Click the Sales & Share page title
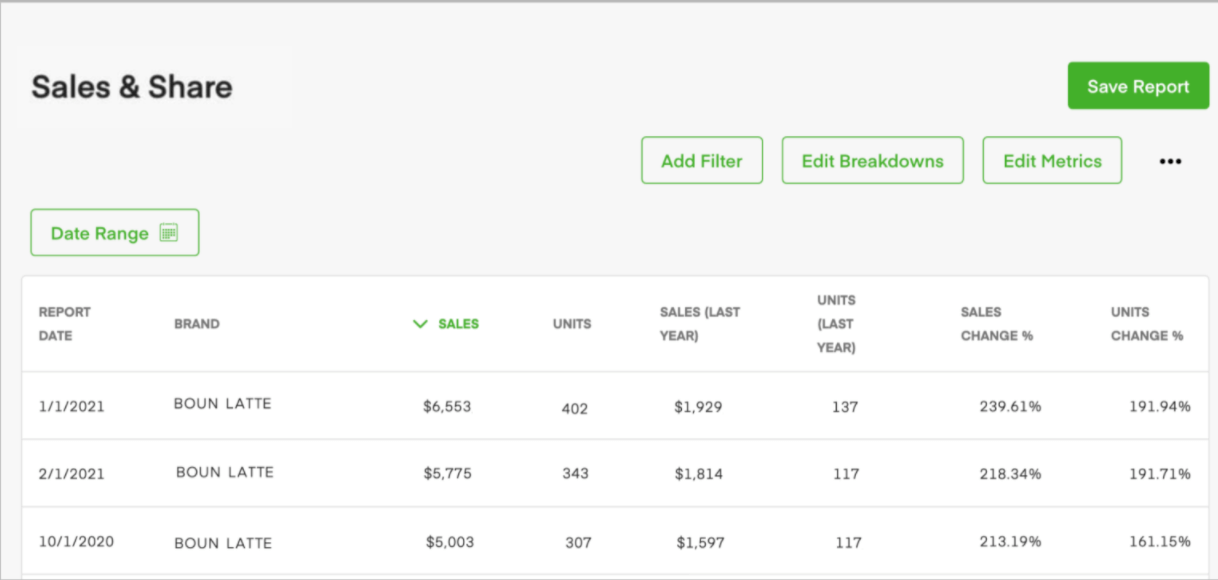 click(133, 87)
